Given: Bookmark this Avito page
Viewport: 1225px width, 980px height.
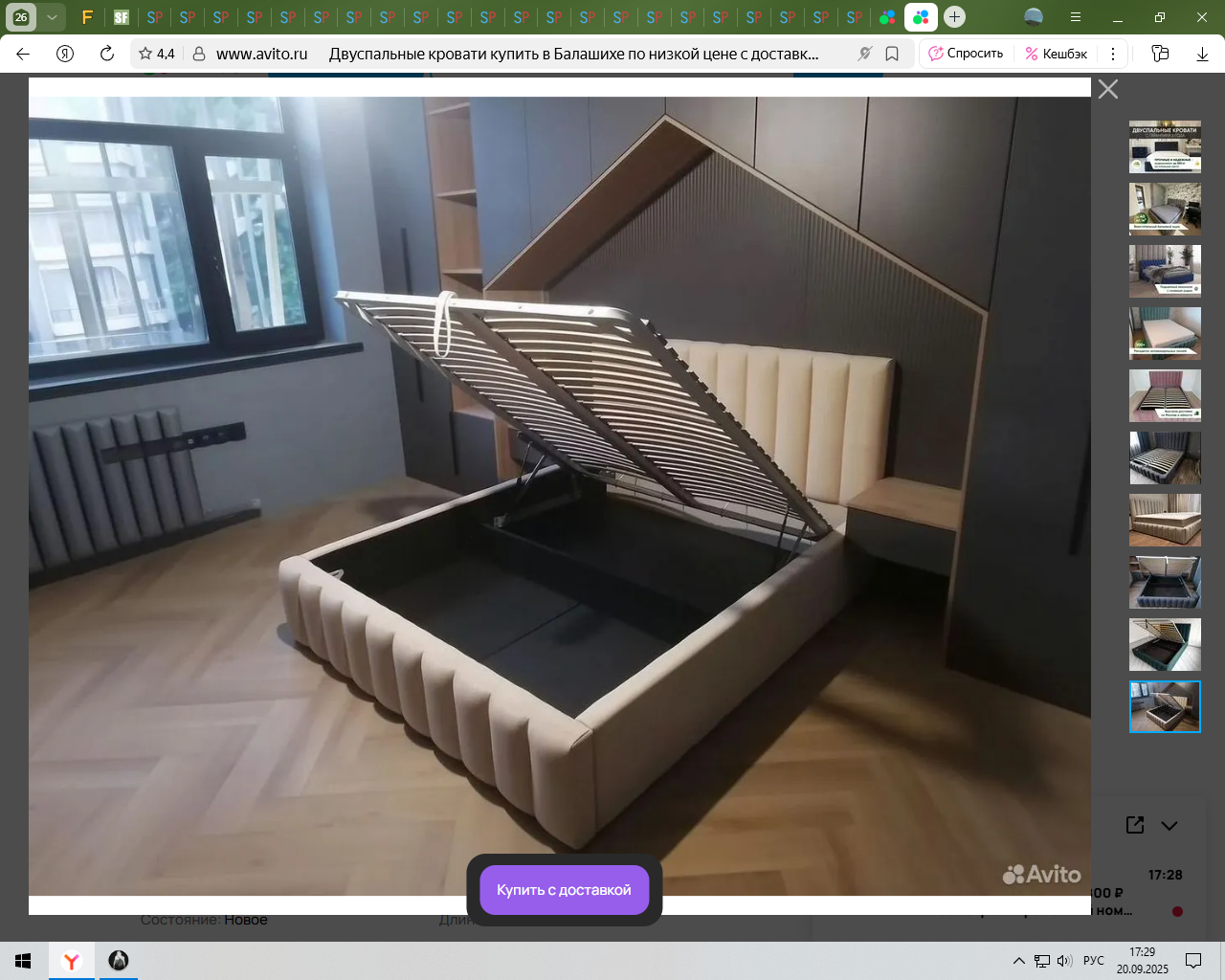Looking at the screenshot, I should point(892,54).
